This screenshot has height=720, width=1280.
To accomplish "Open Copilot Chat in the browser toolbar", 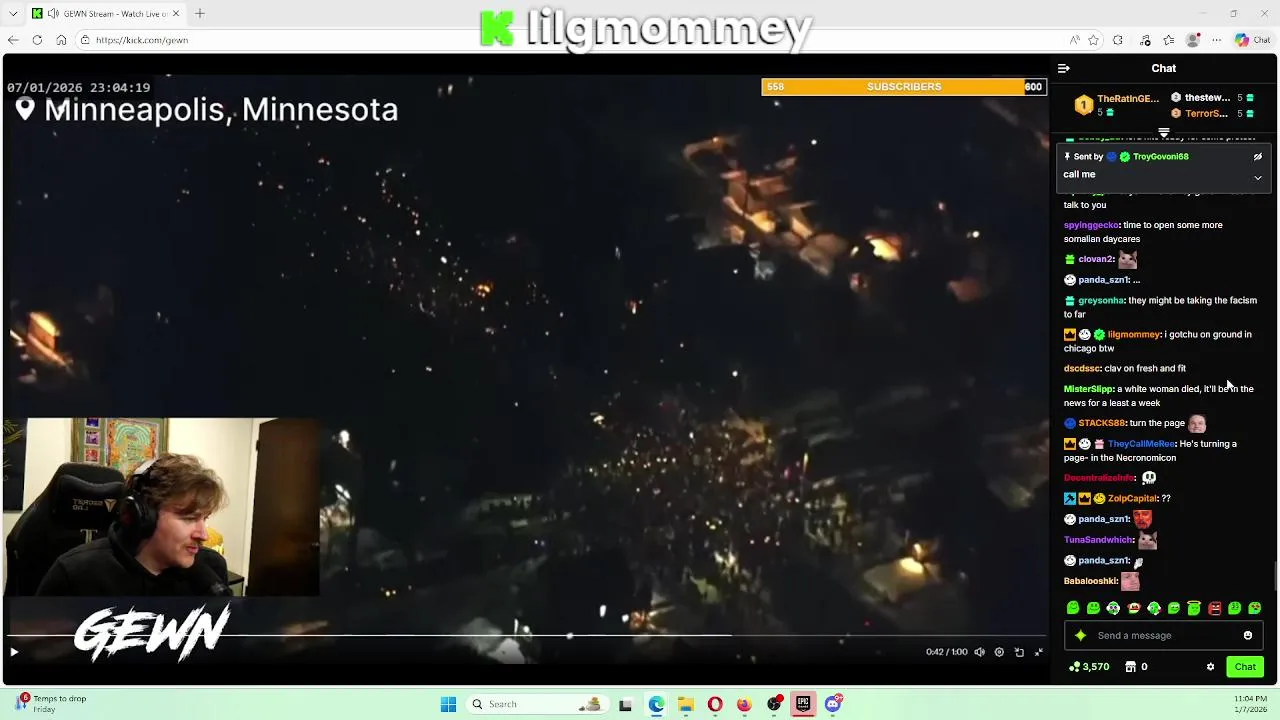I will [1251, 40].
